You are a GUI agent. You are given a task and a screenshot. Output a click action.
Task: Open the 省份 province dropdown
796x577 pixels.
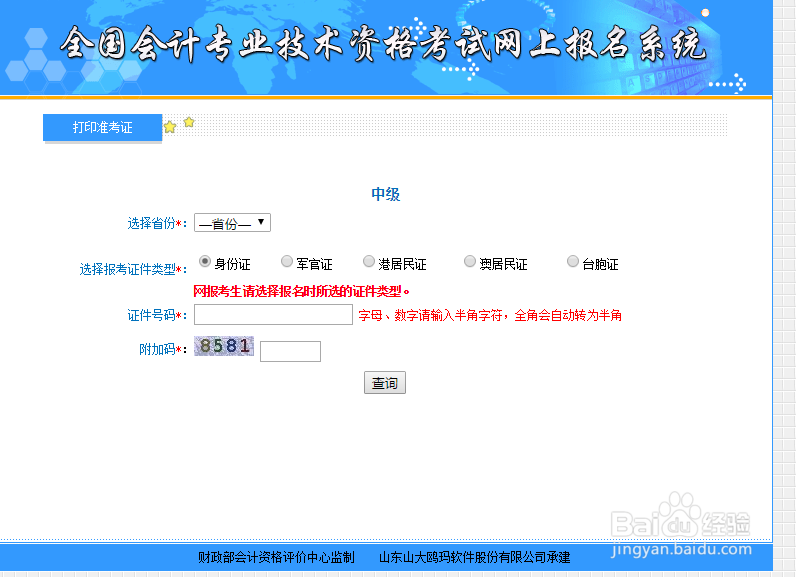click(x=232, y=223)
